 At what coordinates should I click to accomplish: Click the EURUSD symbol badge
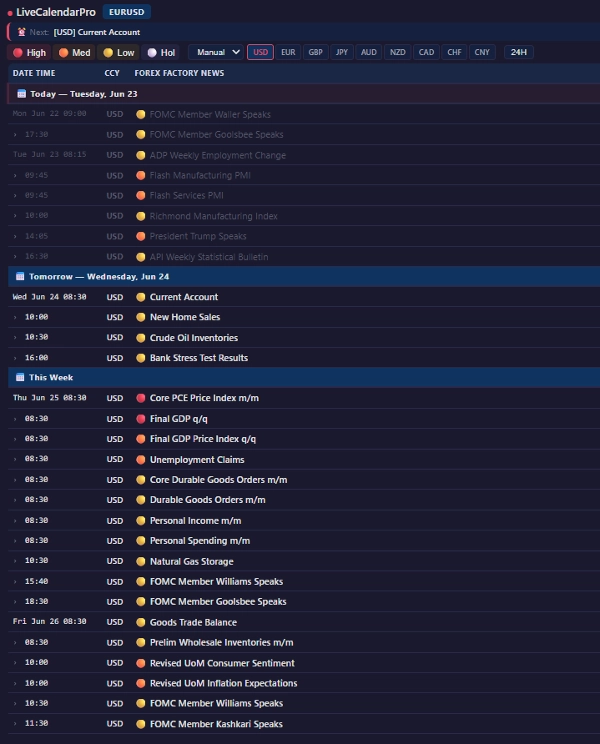coord(127,12)
